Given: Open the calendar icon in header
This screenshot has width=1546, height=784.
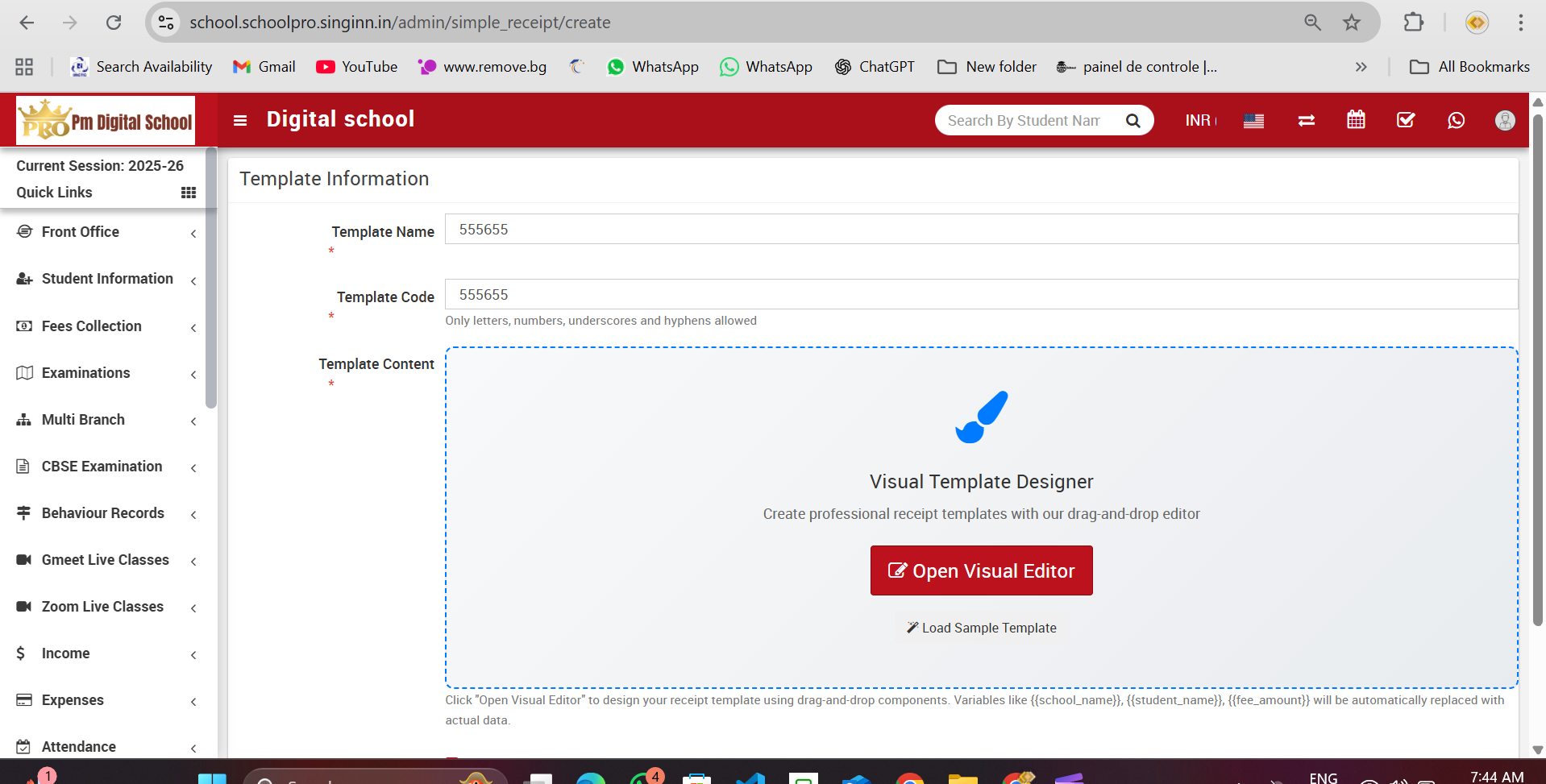Looking at the screenshot, I should [x=1356, y=120].
